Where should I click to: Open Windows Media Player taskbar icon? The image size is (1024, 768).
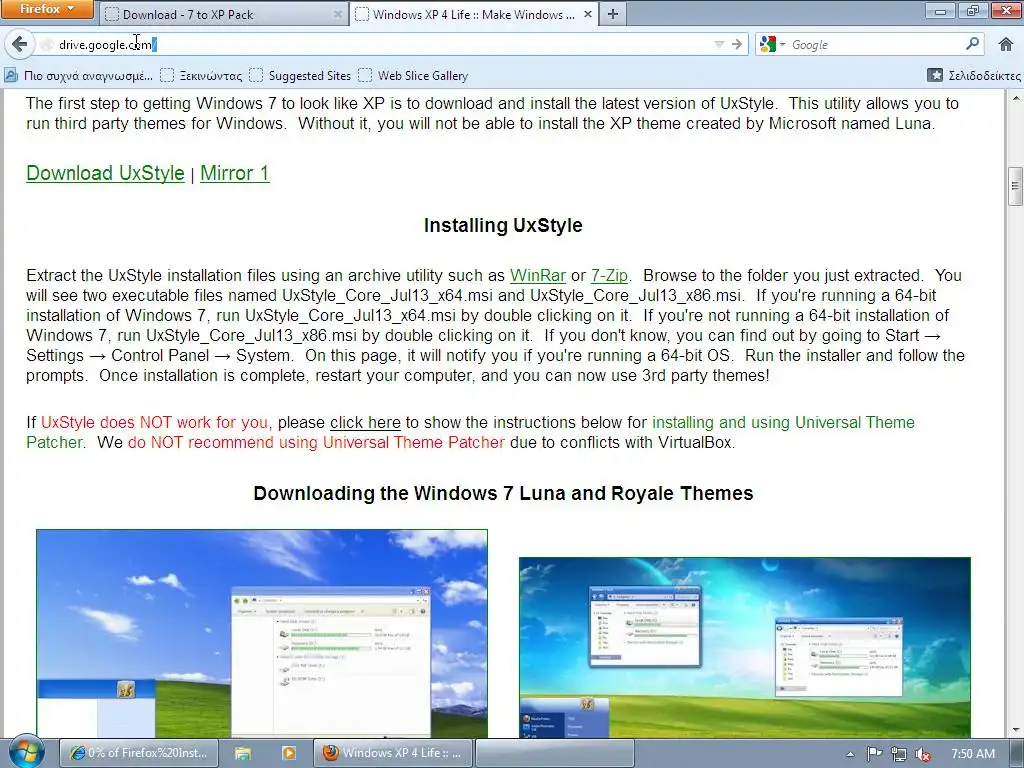point(288,753)
